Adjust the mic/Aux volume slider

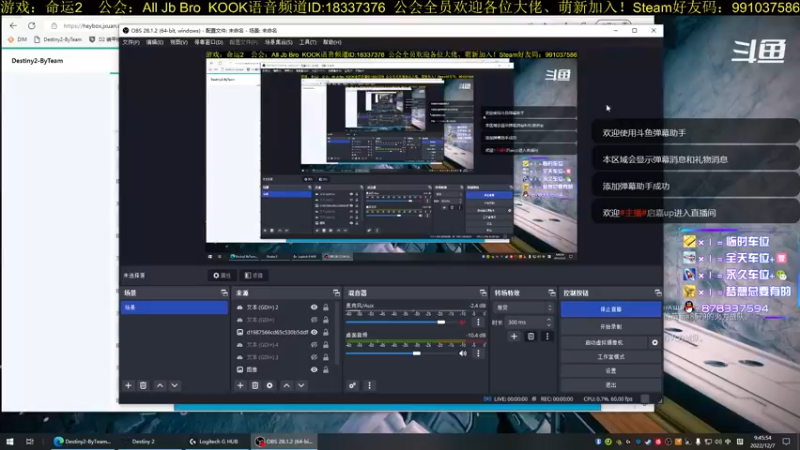click(441, 322)
